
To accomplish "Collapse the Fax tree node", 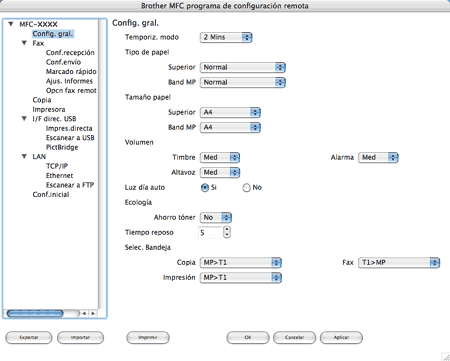I will pos(24,43).
